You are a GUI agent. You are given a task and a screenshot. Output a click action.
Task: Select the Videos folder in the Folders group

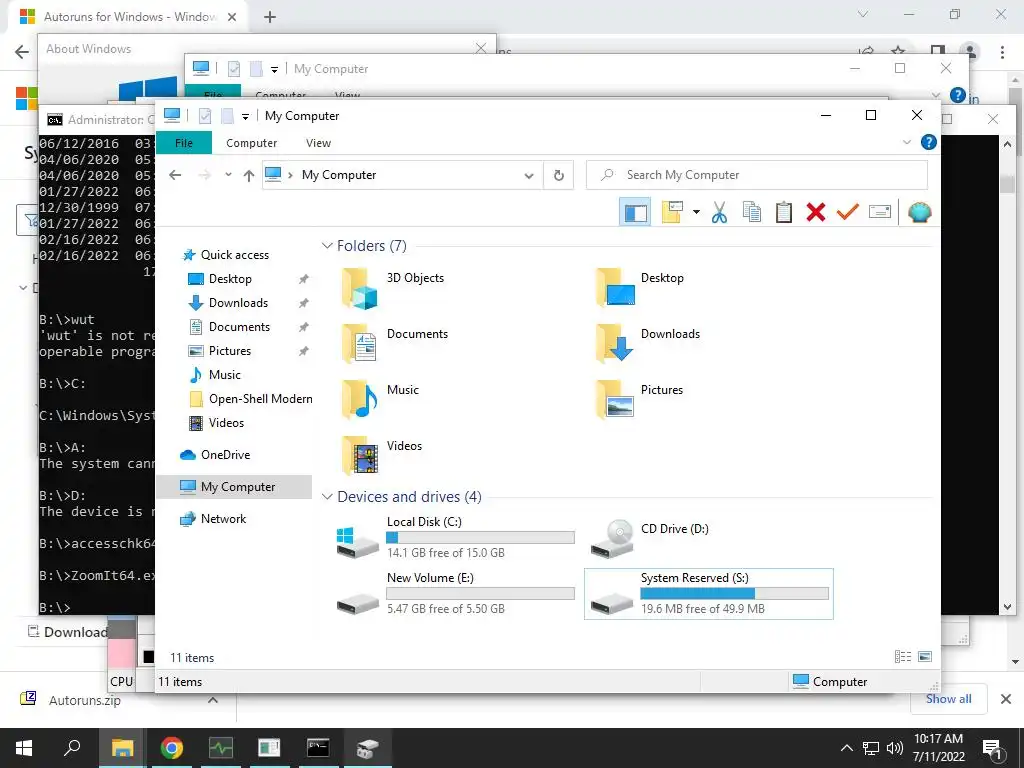point(381,456)
